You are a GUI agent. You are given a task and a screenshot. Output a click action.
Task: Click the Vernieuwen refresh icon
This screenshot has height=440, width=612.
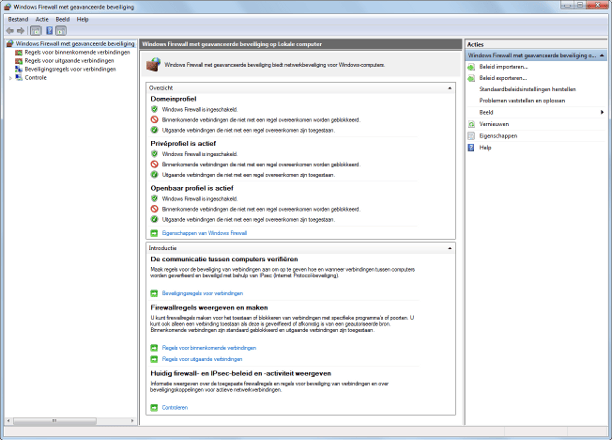pos(471,124)
